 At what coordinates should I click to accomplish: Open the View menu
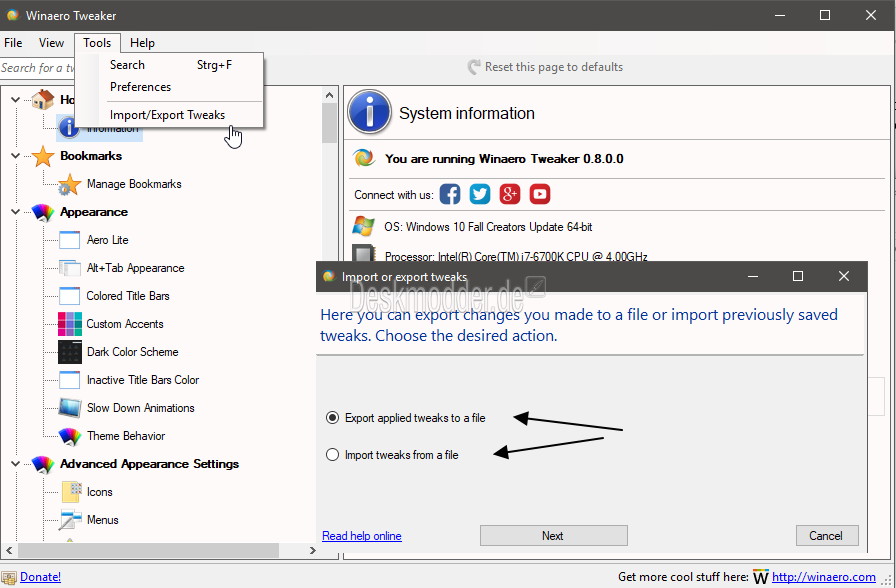[51, 43]
